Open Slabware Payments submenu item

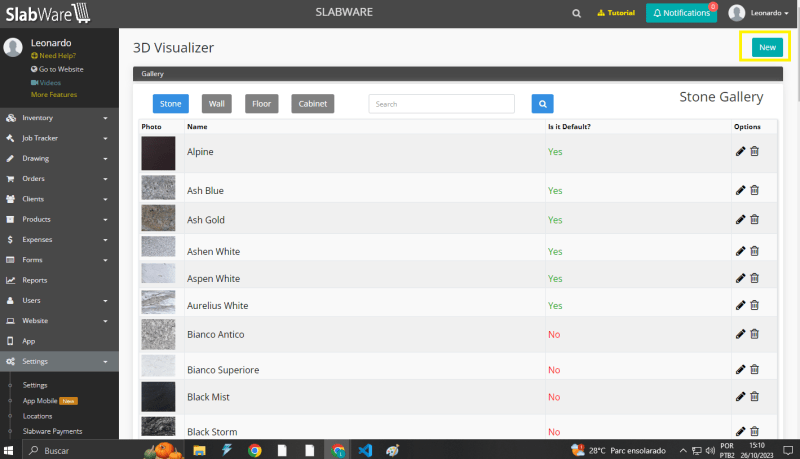tap(53, 431)
